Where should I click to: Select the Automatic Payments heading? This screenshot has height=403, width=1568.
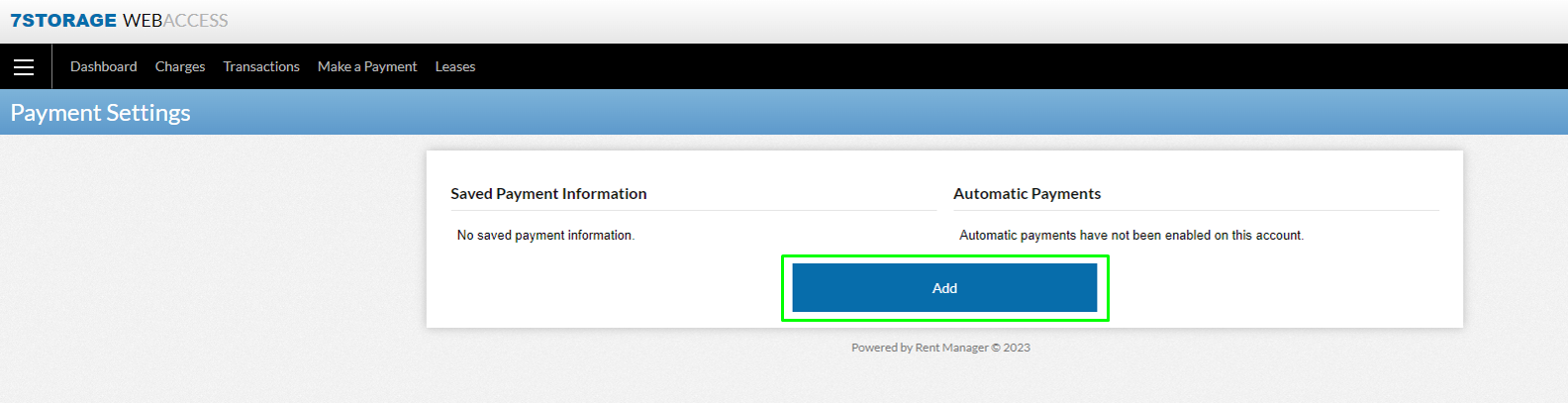point(1027,194)
